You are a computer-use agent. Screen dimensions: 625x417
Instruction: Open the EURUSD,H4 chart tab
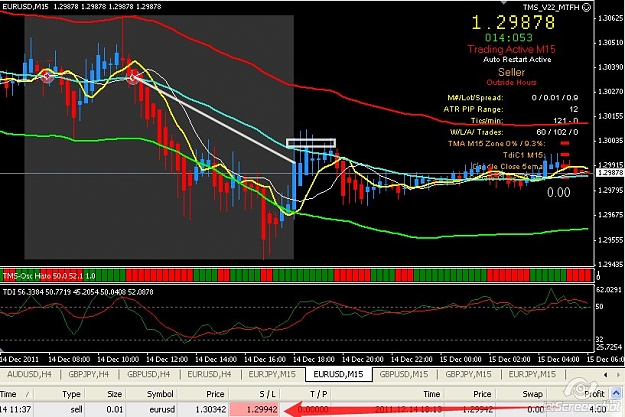[x=209, y=374]
